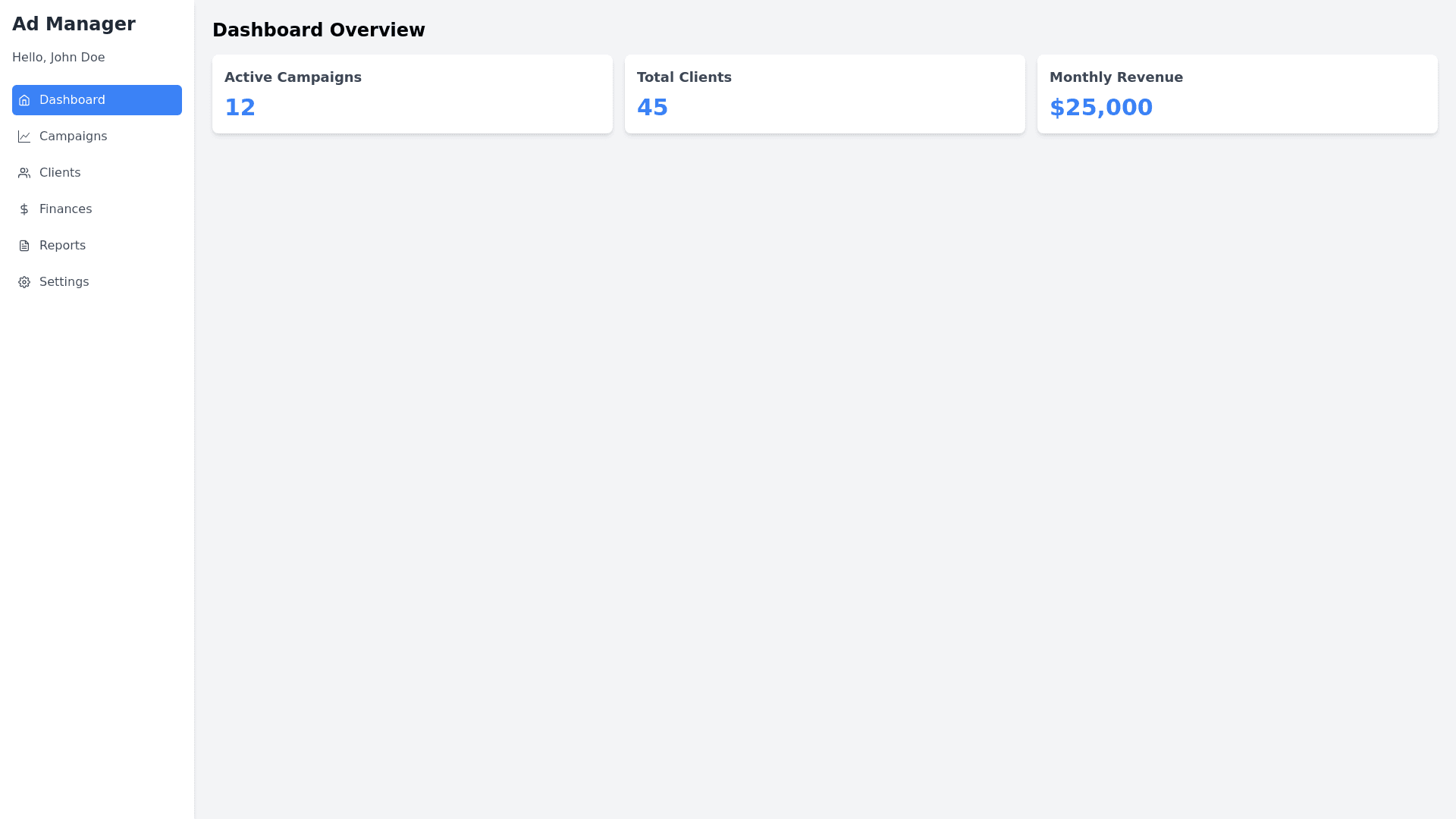Click the 12 active campaigns number
Viewport: 1456px width, 819px height.
(240, 108)
